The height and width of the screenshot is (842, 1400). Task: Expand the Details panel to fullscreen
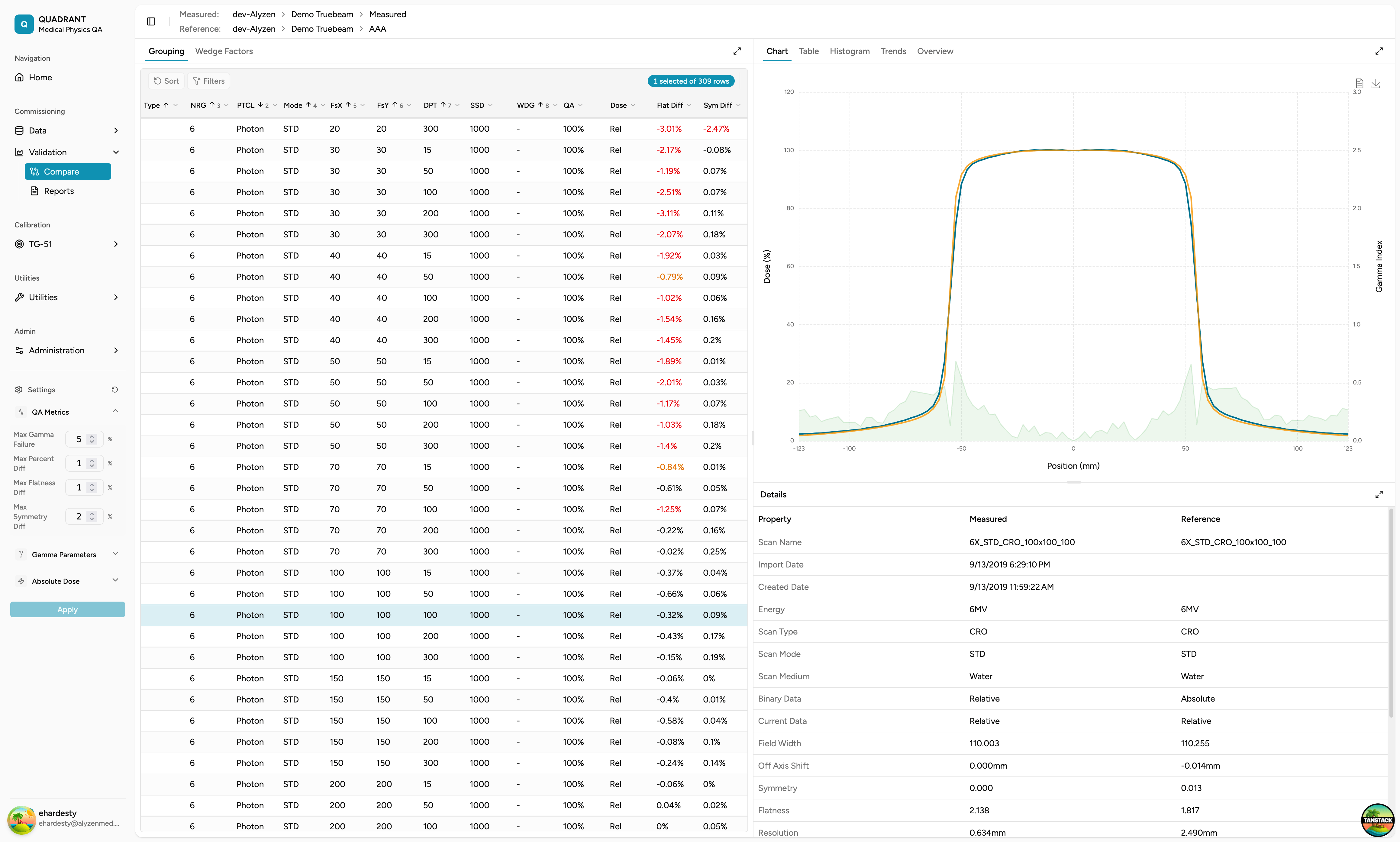pyautogui.click(x=1379, y=495)
